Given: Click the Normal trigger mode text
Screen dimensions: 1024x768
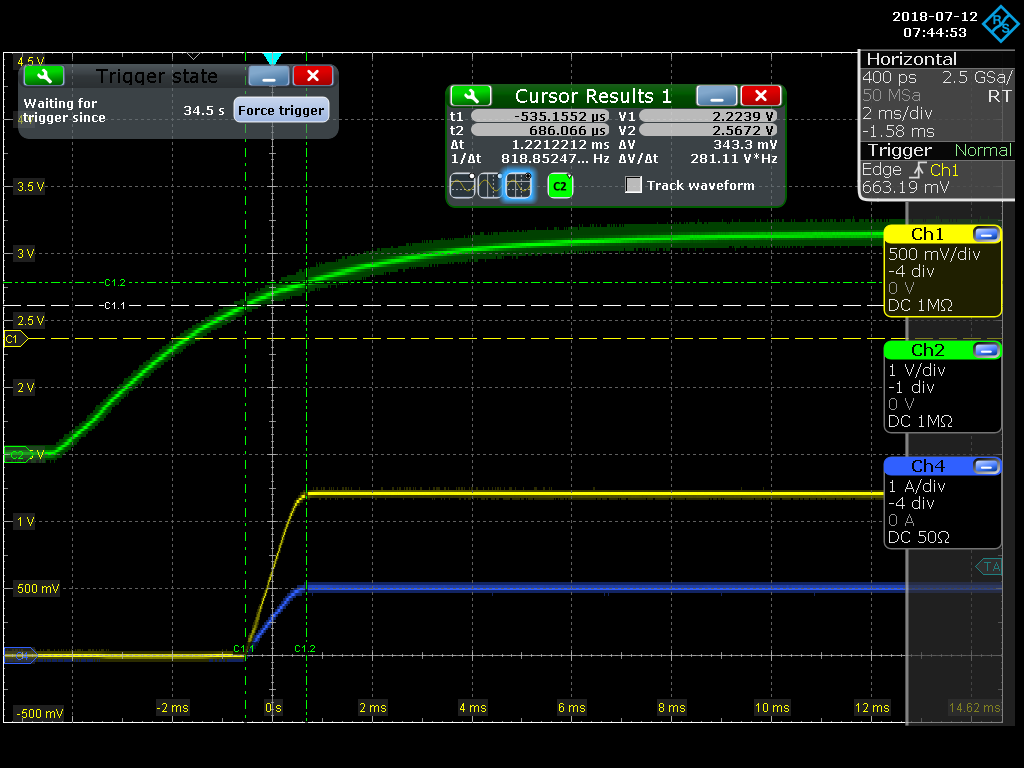Looking at the screenshot, I should 983,150.
